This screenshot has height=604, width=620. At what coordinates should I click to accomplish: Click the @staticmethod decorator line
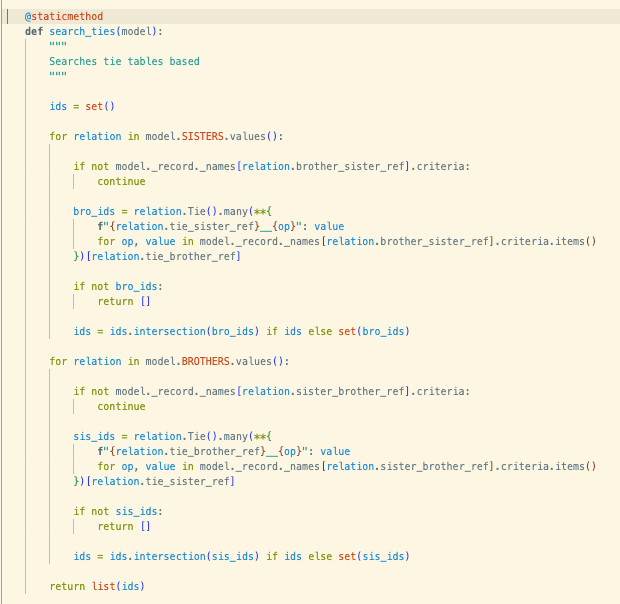coord(64,16)
